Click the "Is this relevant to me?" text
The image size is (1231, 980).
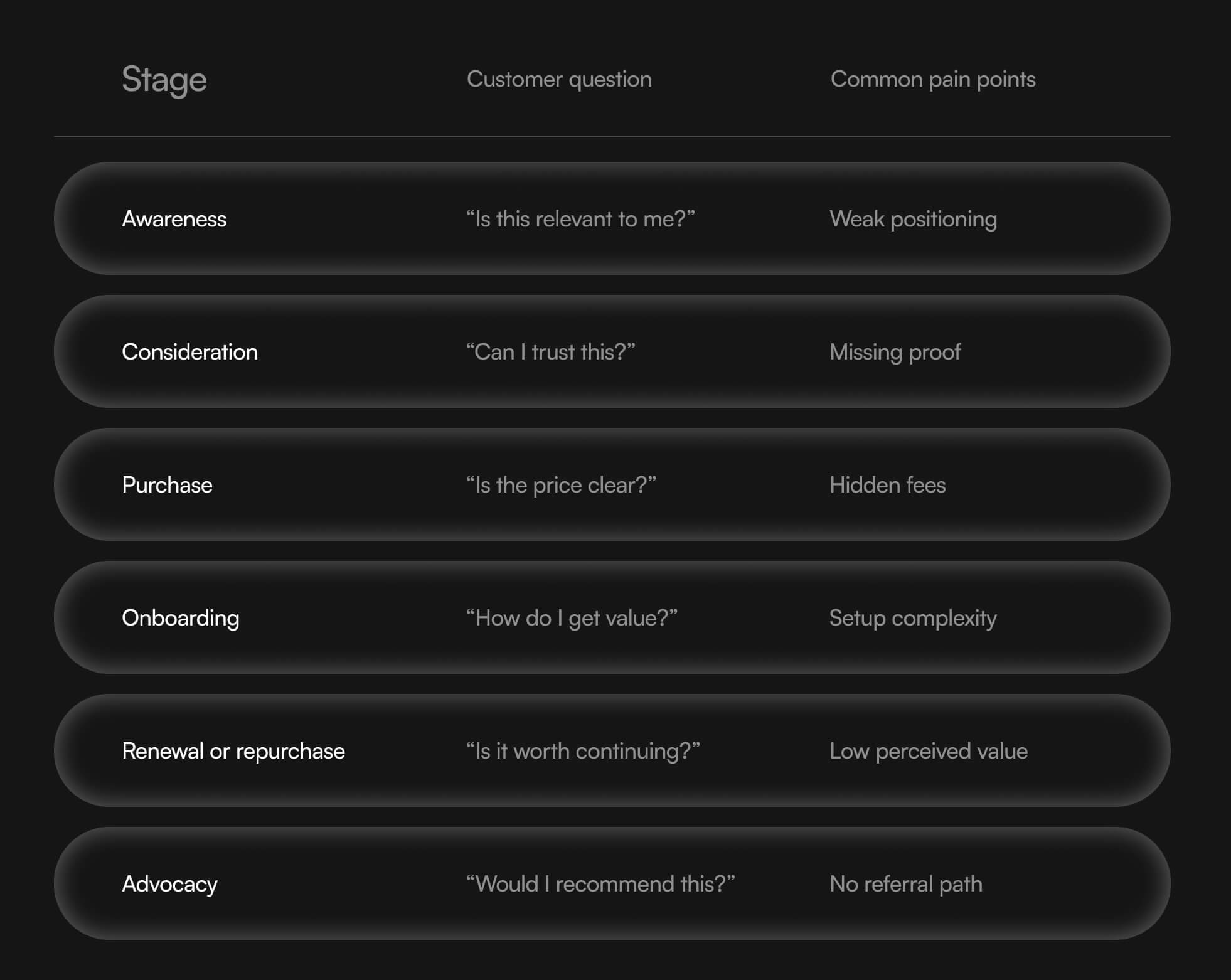pos(580,219)
